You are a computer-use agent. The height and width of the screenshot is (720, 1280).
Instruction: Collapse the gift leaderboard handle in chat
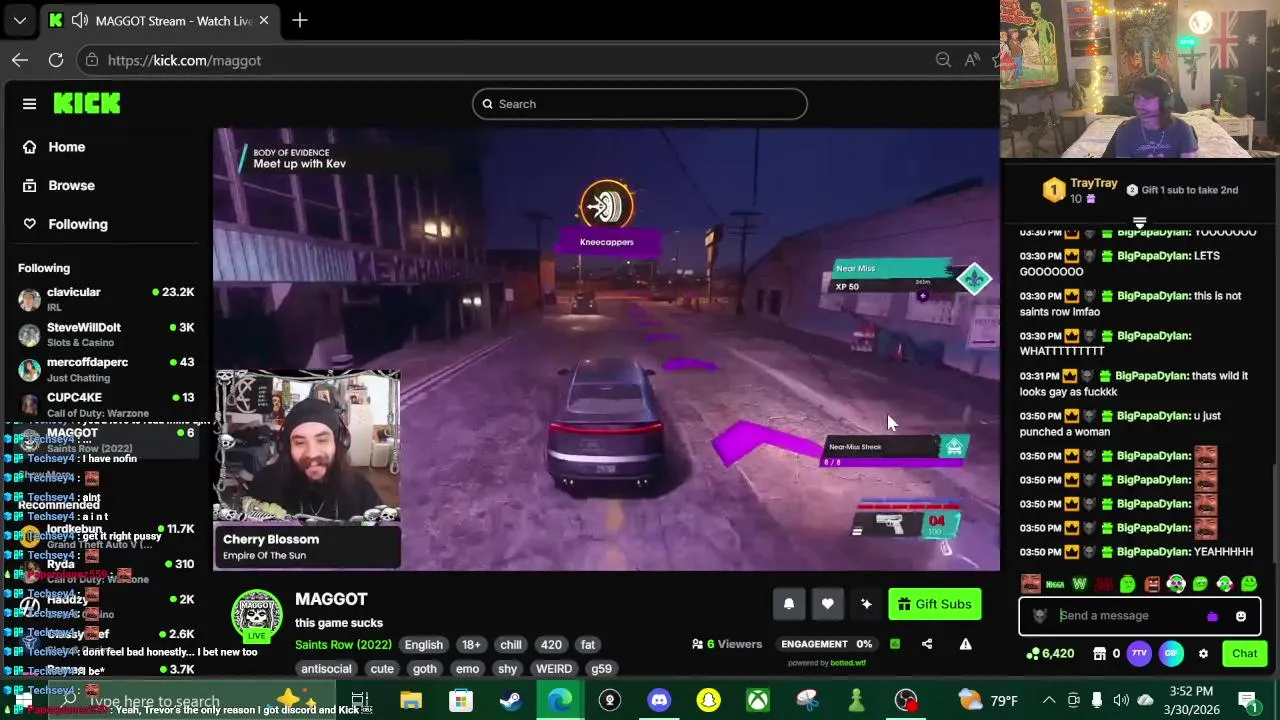click(1139, 222)
